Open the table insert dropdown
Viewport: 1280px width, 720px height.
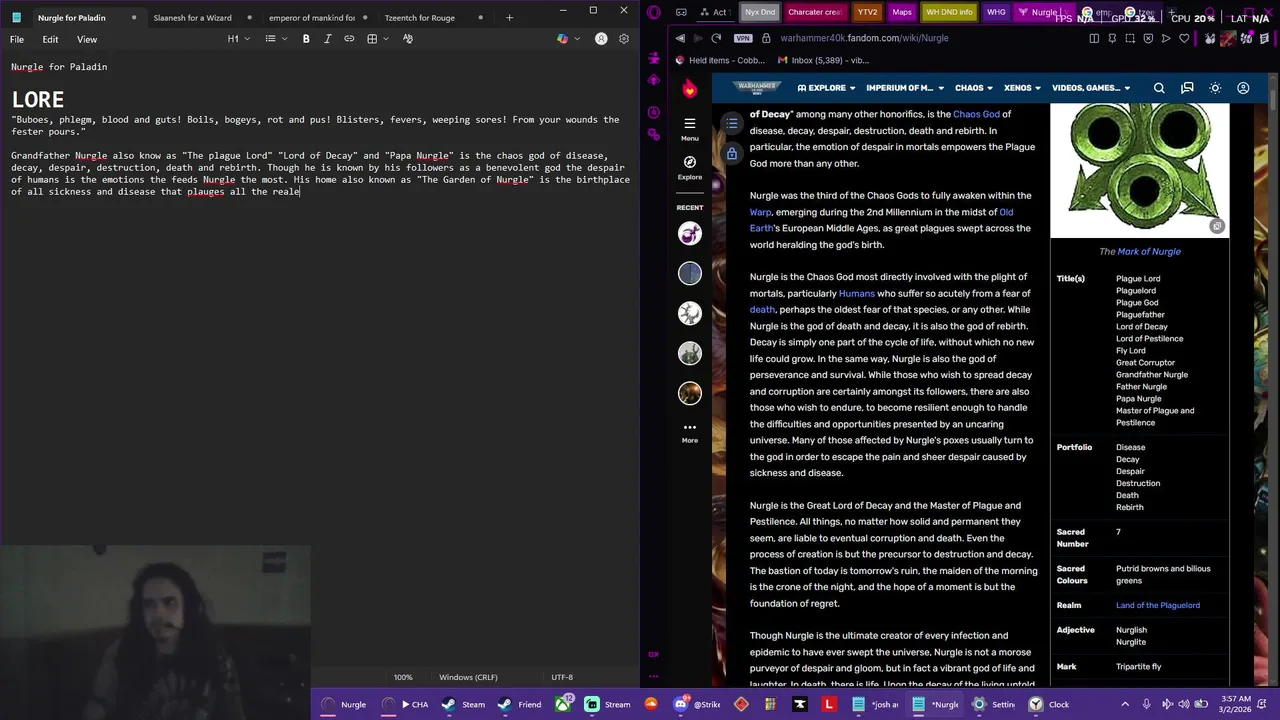click(x=376, y=39)
